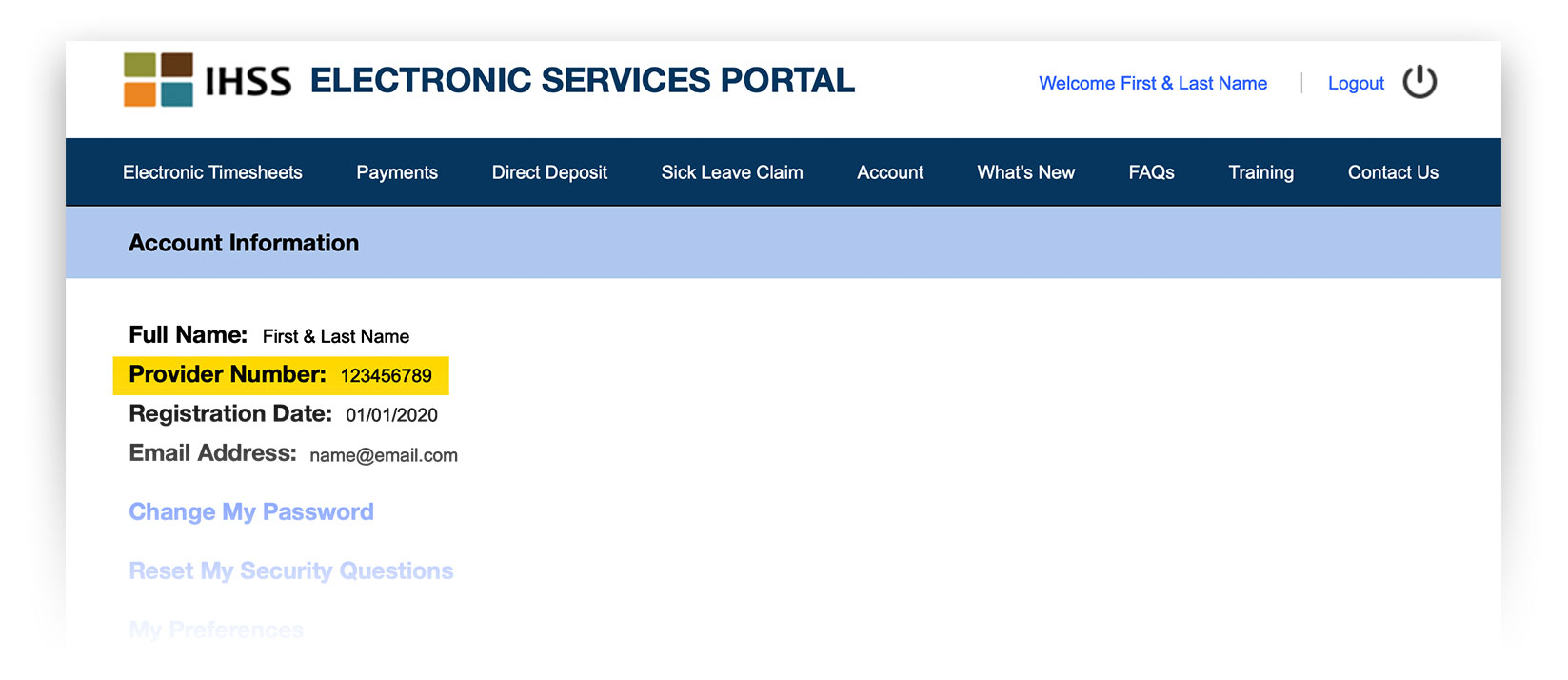This screenshot has width=1568, height=680.
Task: Select the Account menu item
Action: (x=890, y=172)
